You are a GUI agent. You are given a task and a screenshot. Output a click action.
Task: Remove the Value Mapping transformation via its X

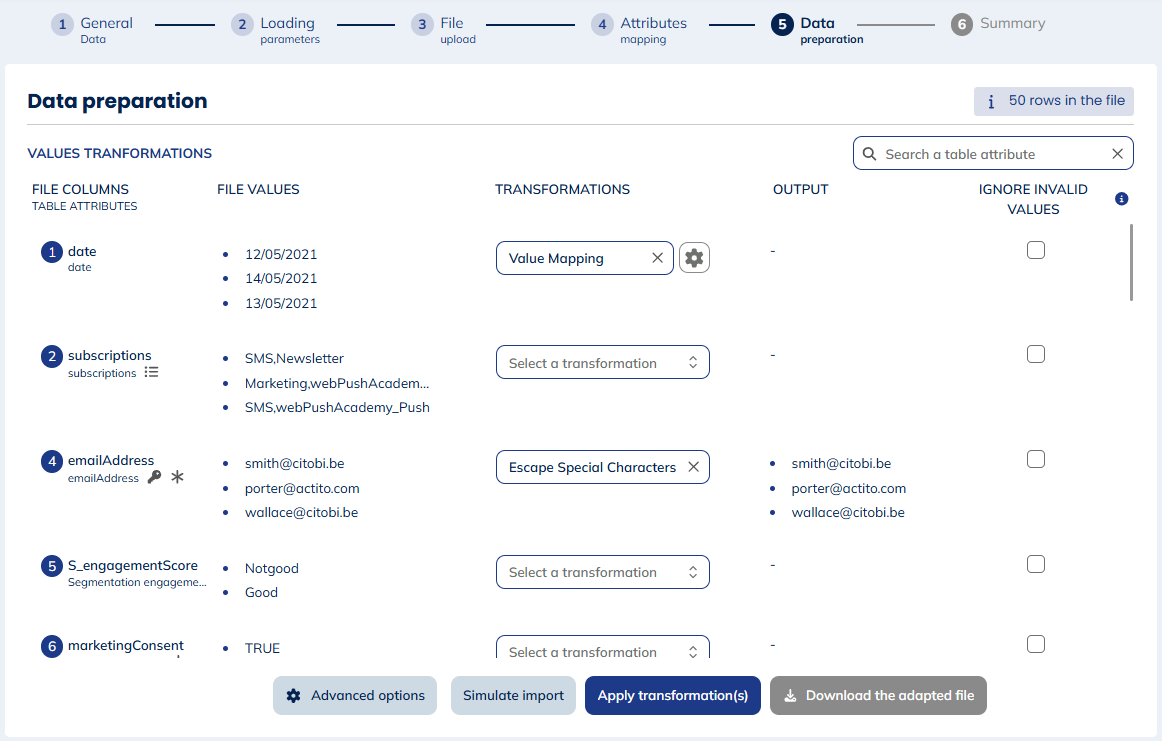[657, 257]
